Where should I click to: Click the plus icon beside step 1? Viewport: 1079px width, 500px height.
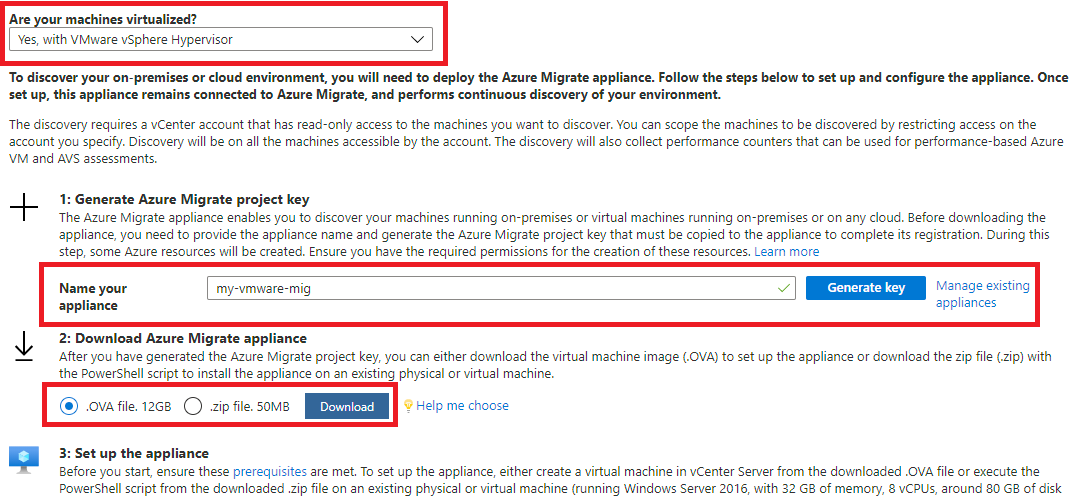tap(24, 207)
